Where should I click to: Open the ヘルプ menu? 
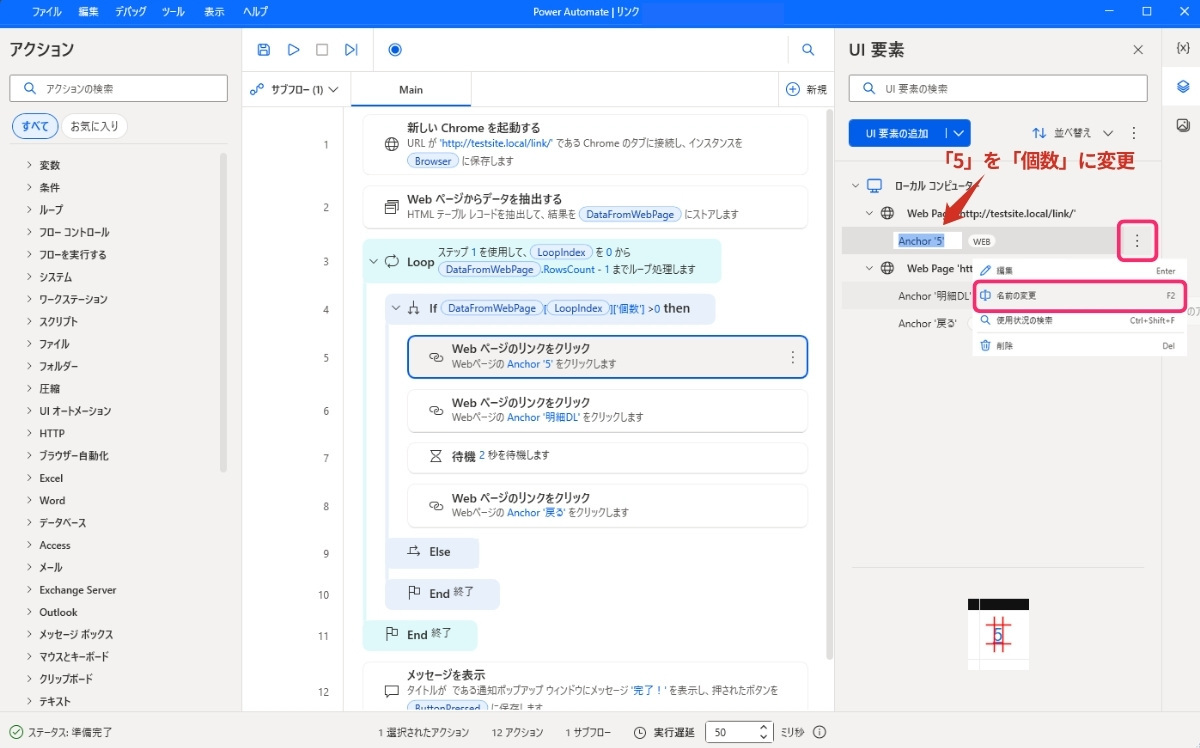point(255,12)
